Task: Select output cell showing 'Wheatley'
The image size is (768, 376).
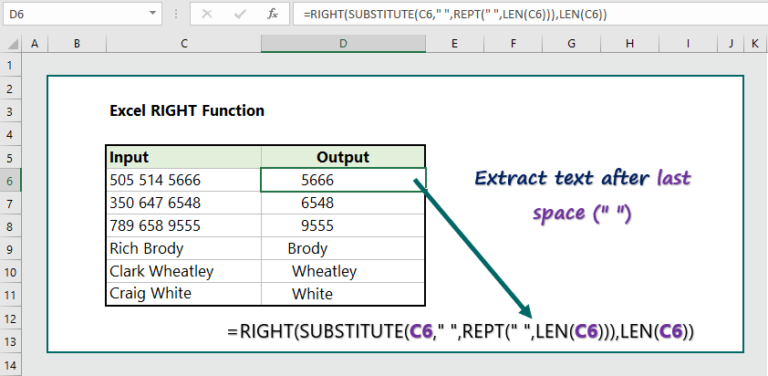Action: coord(343,272)
